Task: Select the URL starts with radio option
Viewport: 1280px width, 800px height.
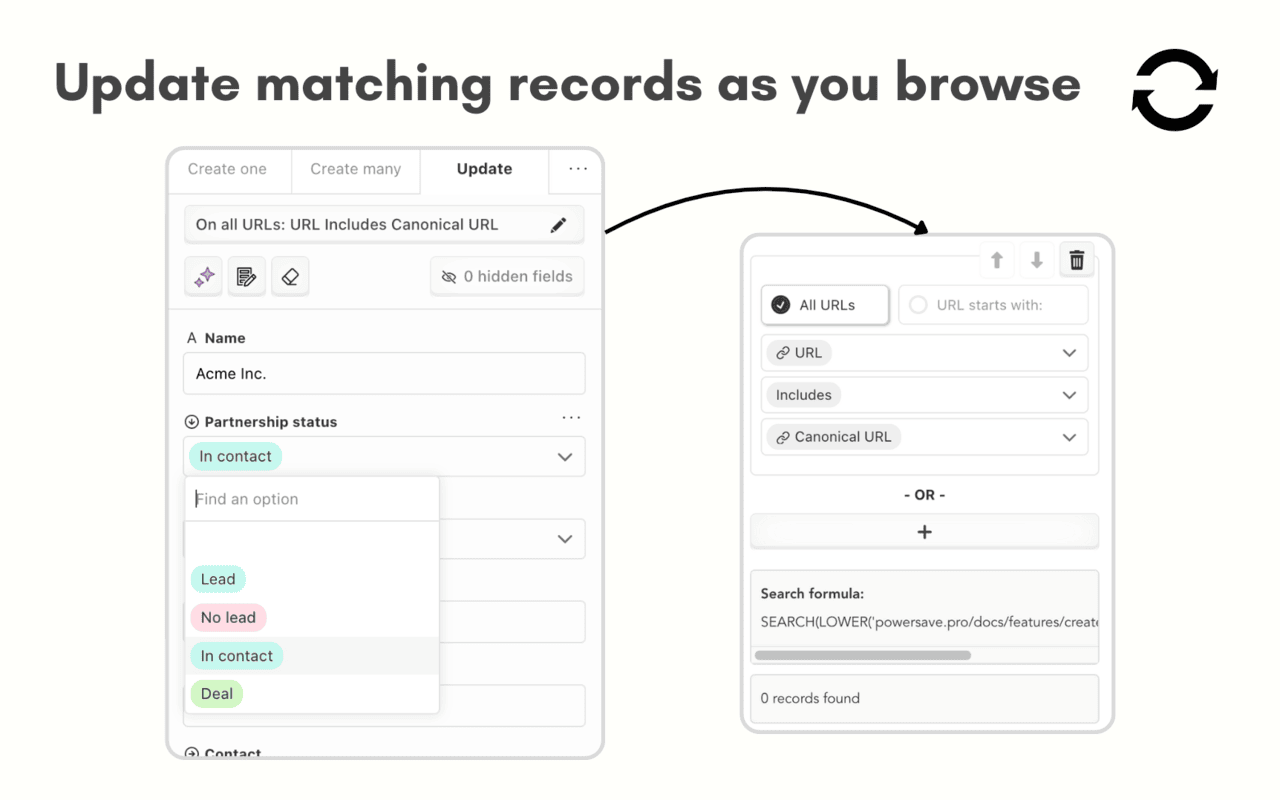Action: coord(993,305)
